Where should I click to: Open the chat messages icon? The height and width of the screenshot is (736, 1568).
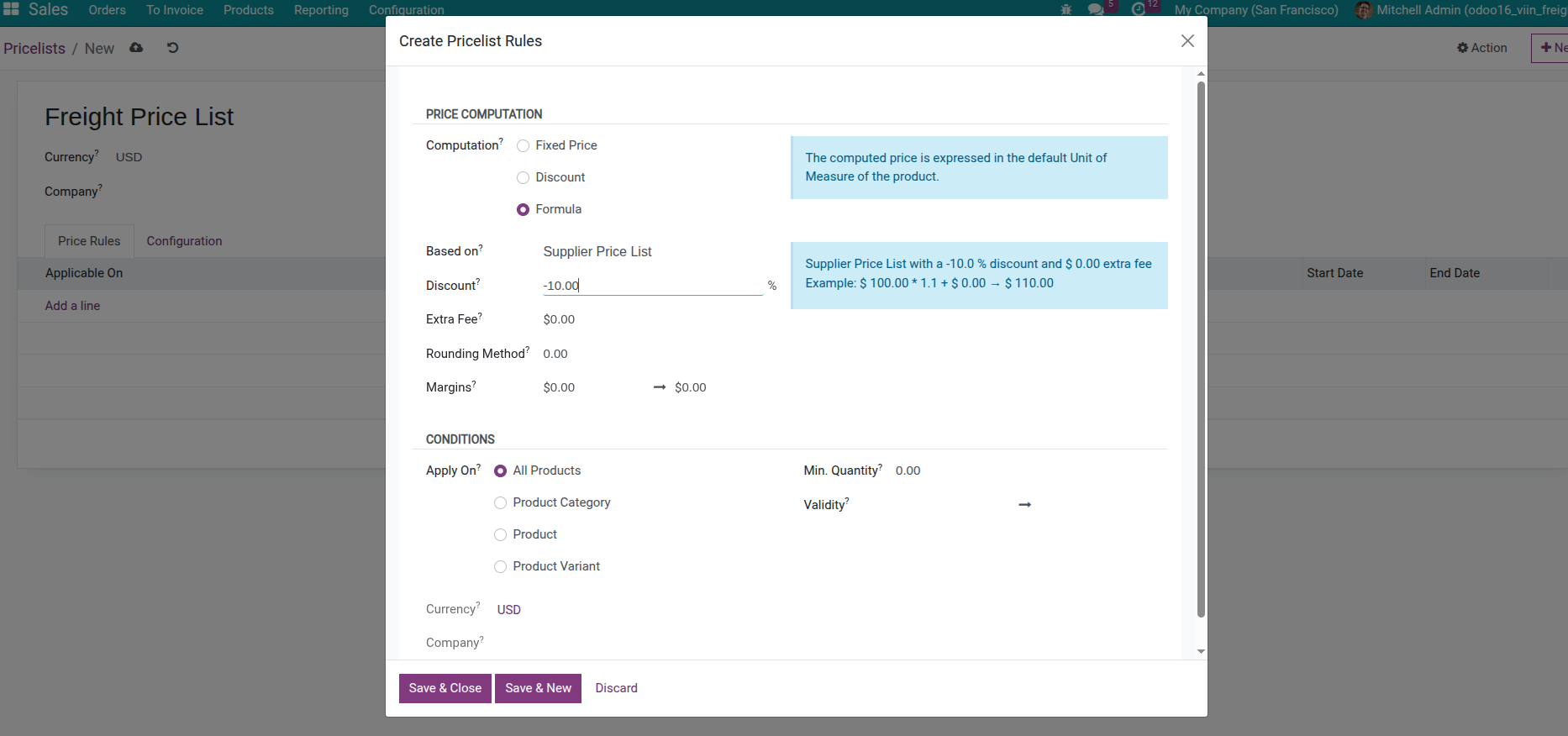click(1096, 10)
